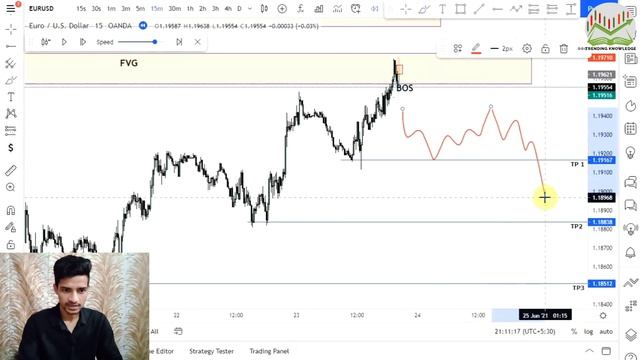
Task: Click the replay jump-to-bar icon
Action: coord(45,42)
